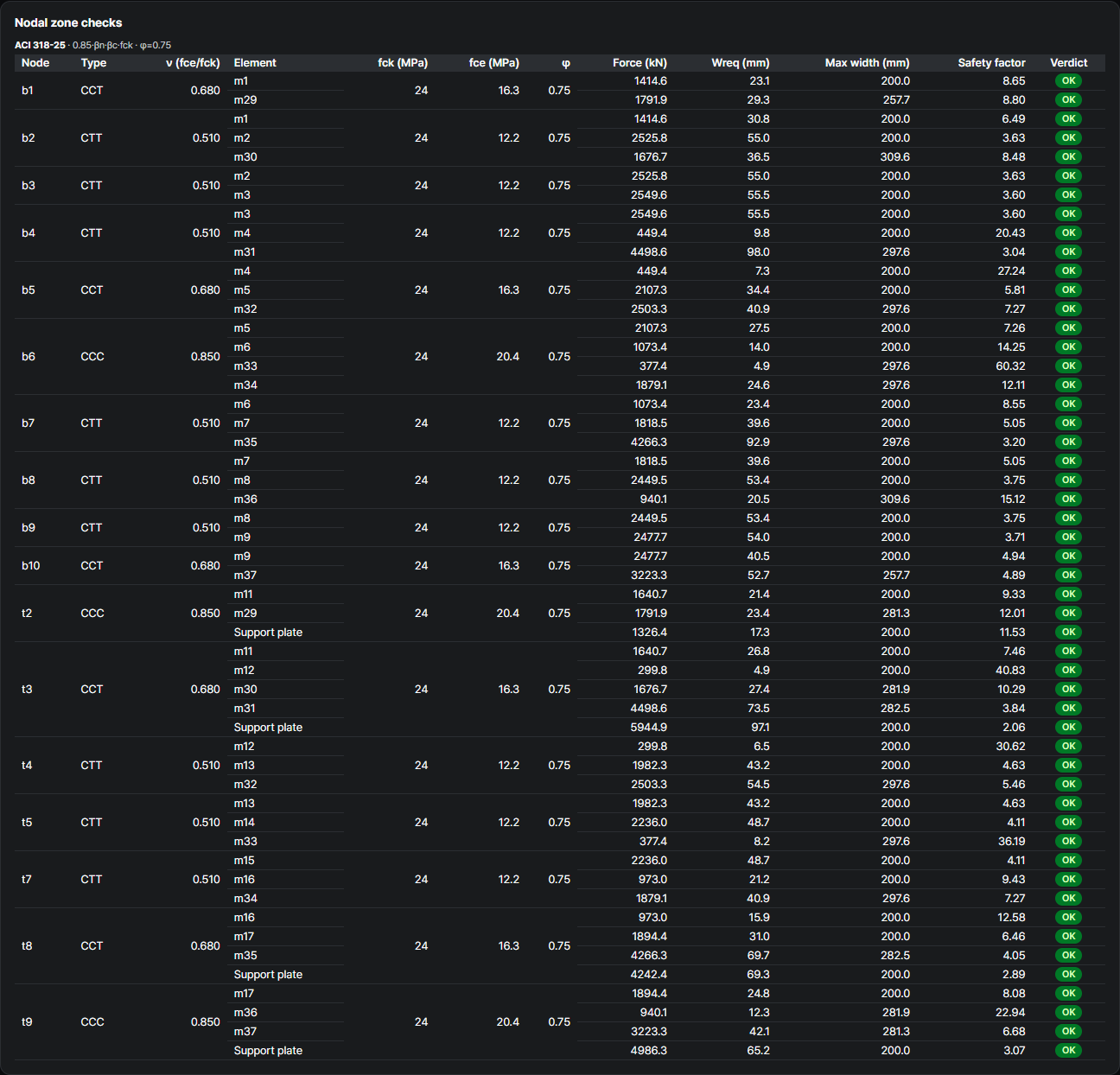Select the 5944.9 force value
Viewport: 1120px width, 1075px height.
[649, 727]
